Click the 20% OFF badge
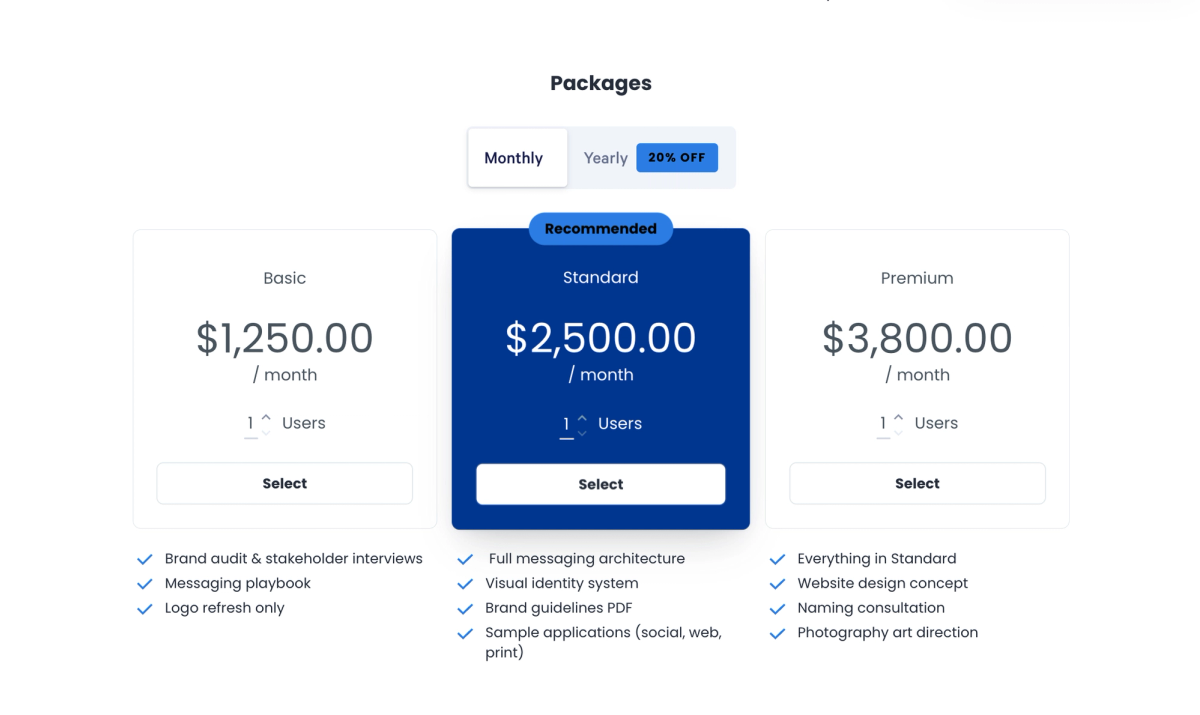1200x715 pixels. pos(677,157)
